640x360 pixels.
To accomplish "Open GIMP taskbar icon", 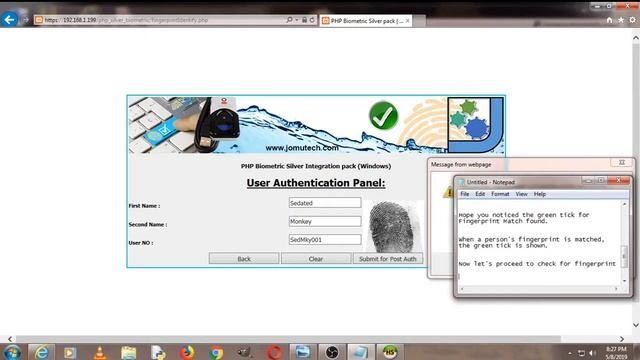I will tap(245, 352).
